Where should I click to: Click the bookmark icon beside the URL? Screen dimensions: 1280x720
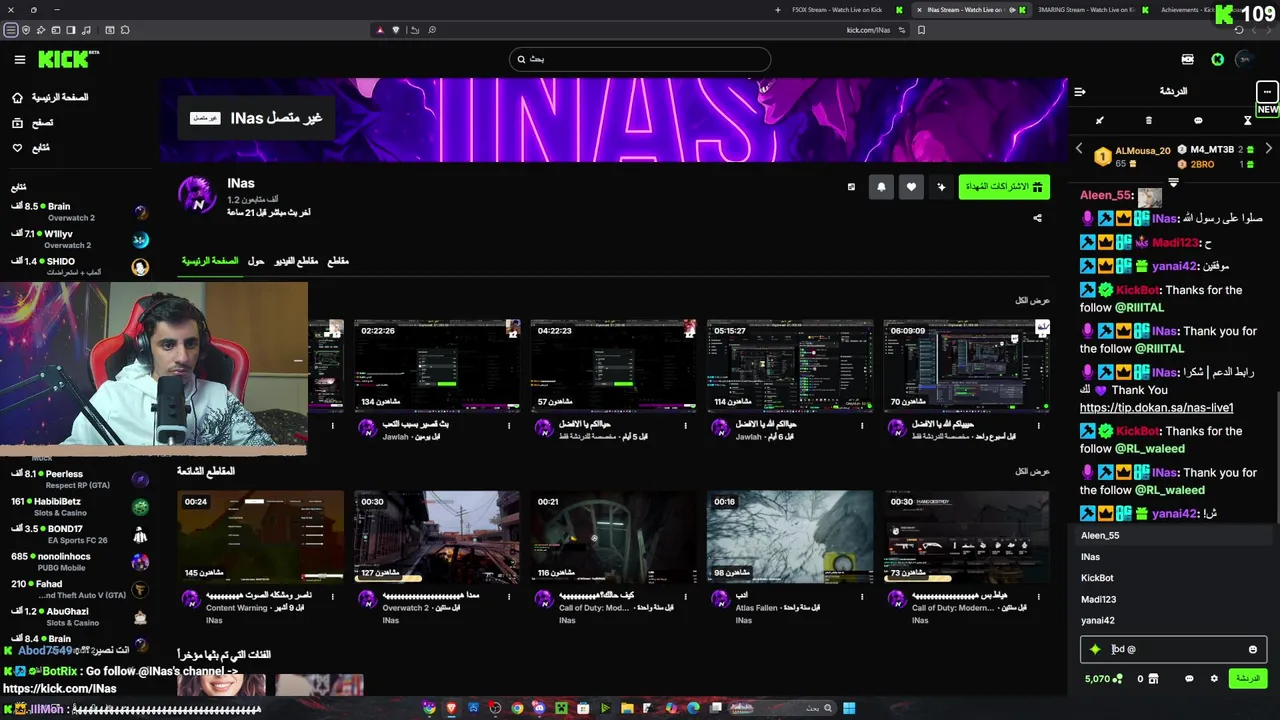[x=921, y=30]
